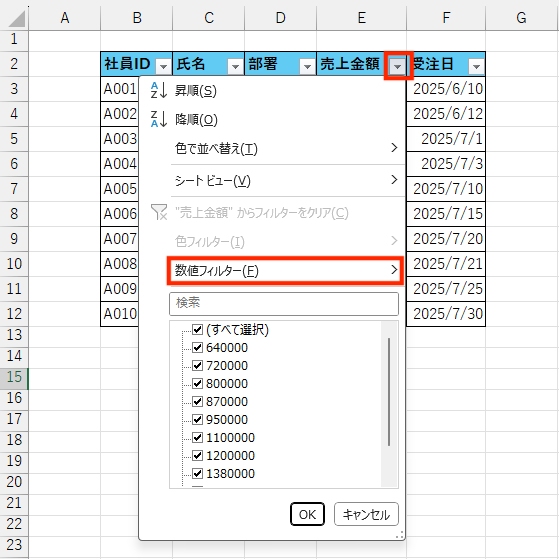Select column F header

(446, 18)
